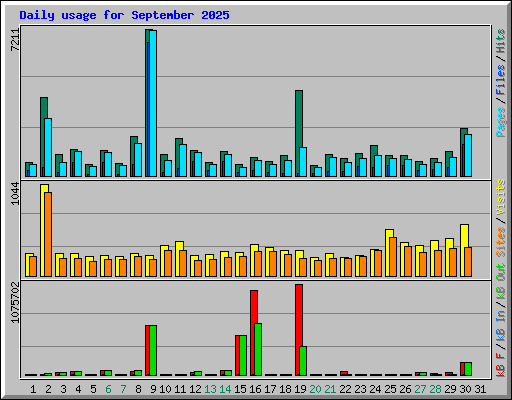Click the day 30 label on the axis
The height and width of the screenshot is (400, 512).
pyautogui.click(x=465, y=389)
